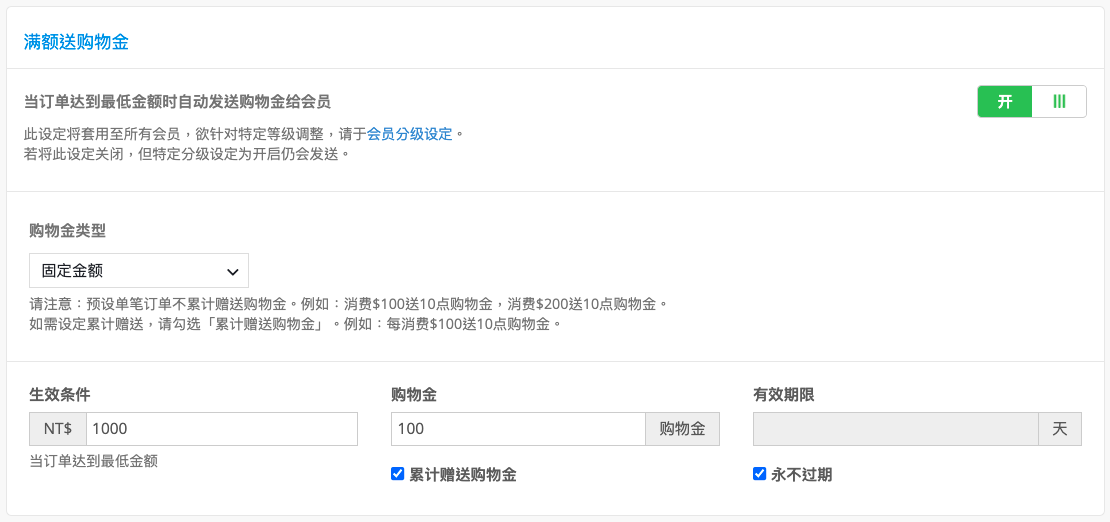Click the 有效期限 field label
The width and height of the screenshot is (1110, 522).
[x=784, y=395]
